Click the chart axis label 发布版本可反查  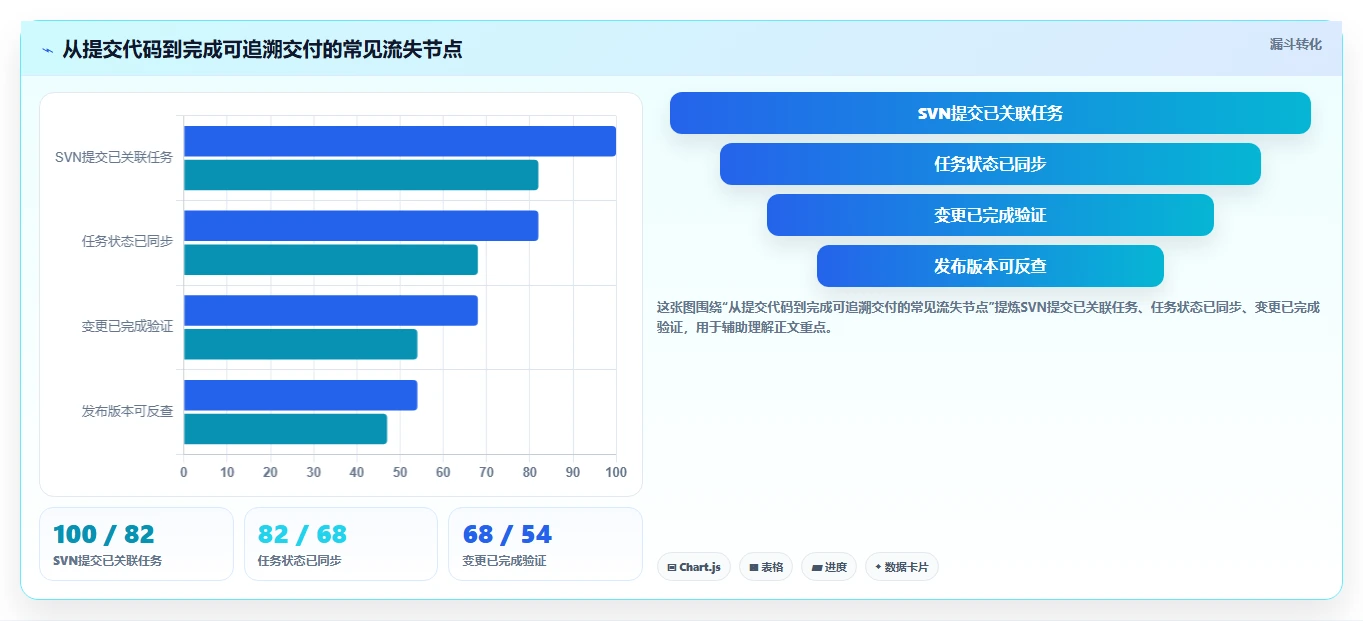tap(127, 411)
